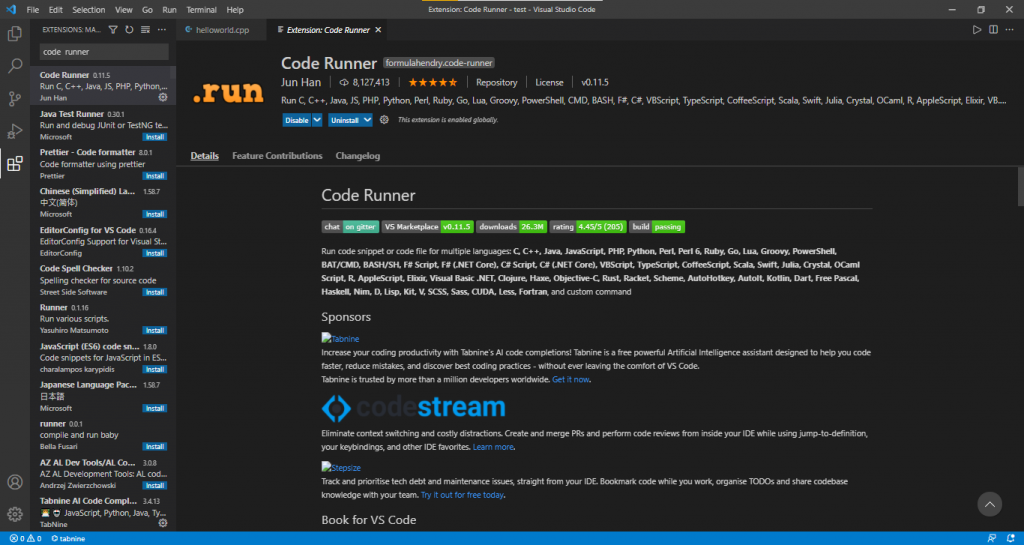The height and width of the screenshot is (545, 1024).
Task: Select the Extensions view icon
Action: [14, 164]
